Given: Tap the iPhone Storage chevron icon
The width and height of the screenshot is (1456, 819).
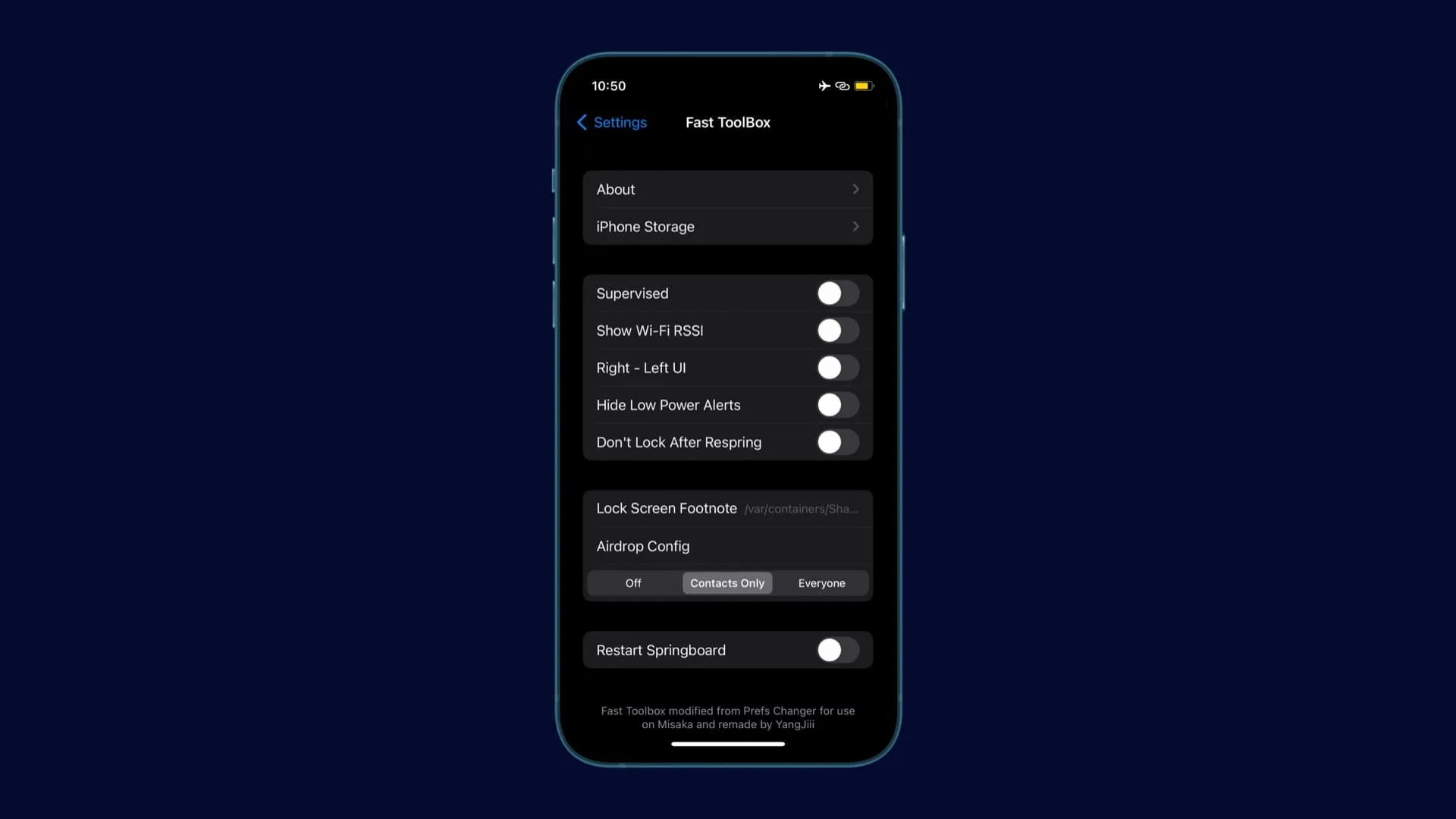Looking at the screenshot, I should click(x=856, y=226).
